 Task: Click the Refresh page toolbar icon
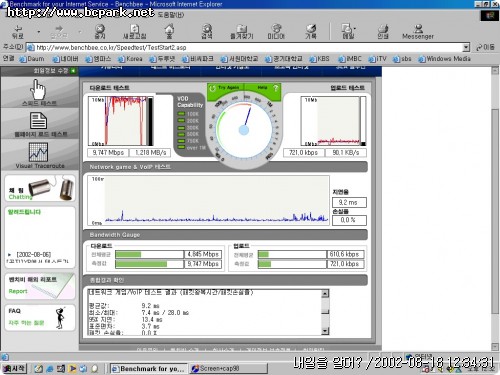pyautogui.click(x=134, y=32)
